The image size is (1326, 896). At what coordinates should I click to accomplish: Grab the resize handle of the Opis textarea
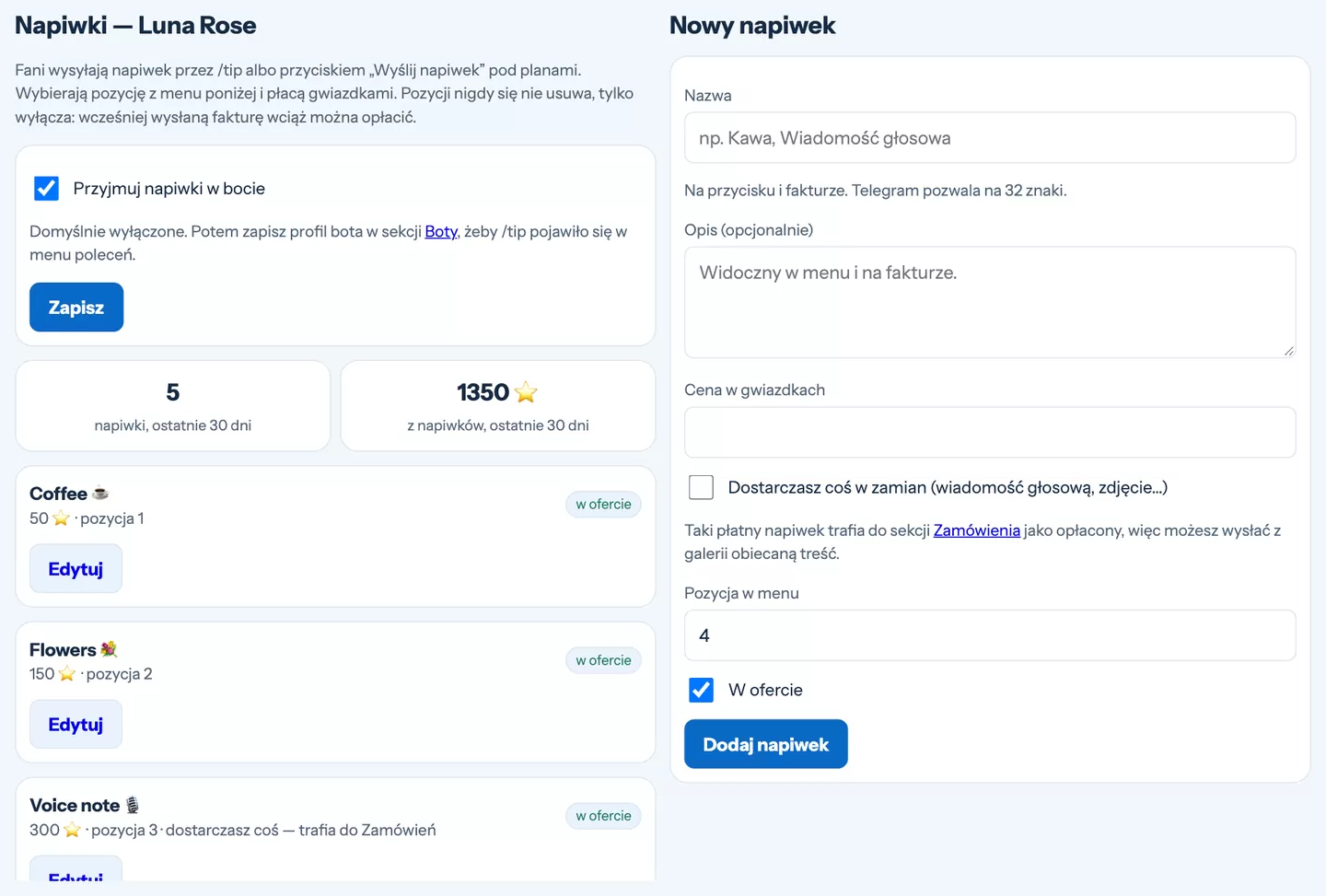coord(1289,351)
